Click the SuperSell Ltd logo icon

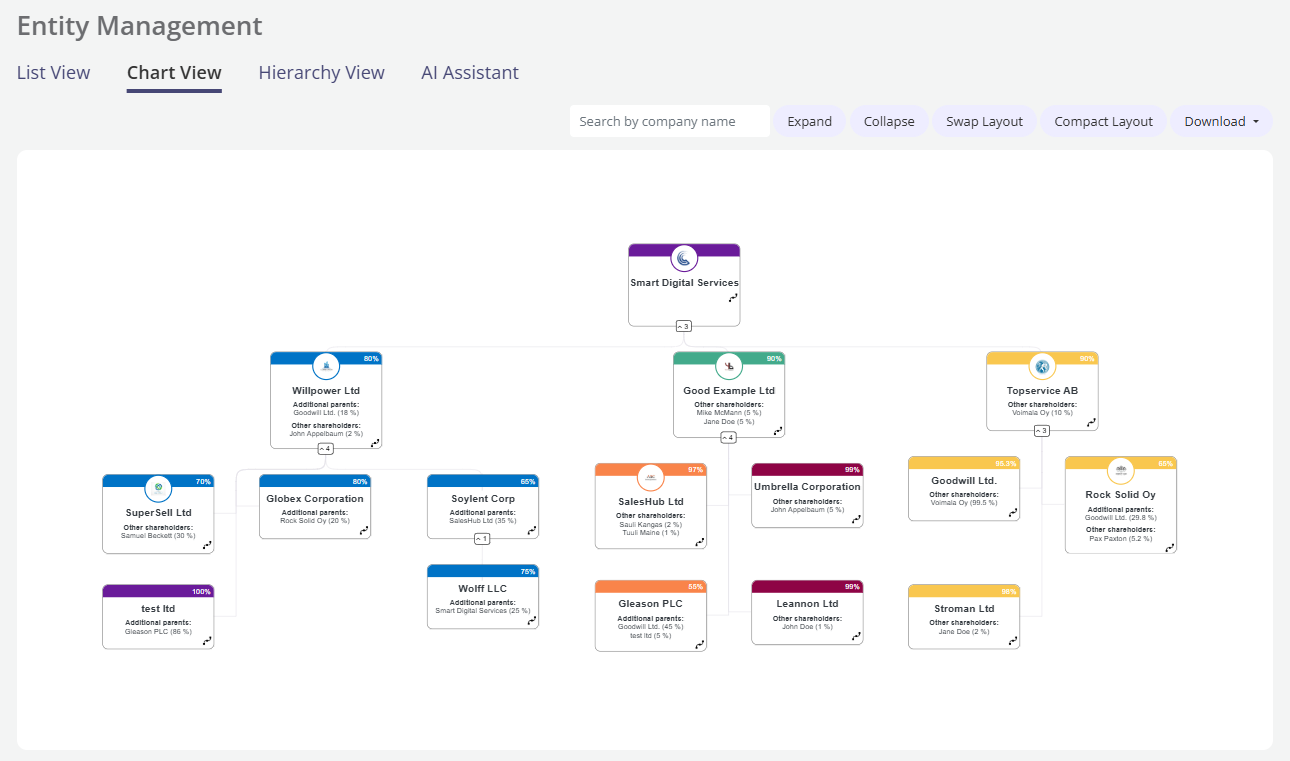click(158, 489)
